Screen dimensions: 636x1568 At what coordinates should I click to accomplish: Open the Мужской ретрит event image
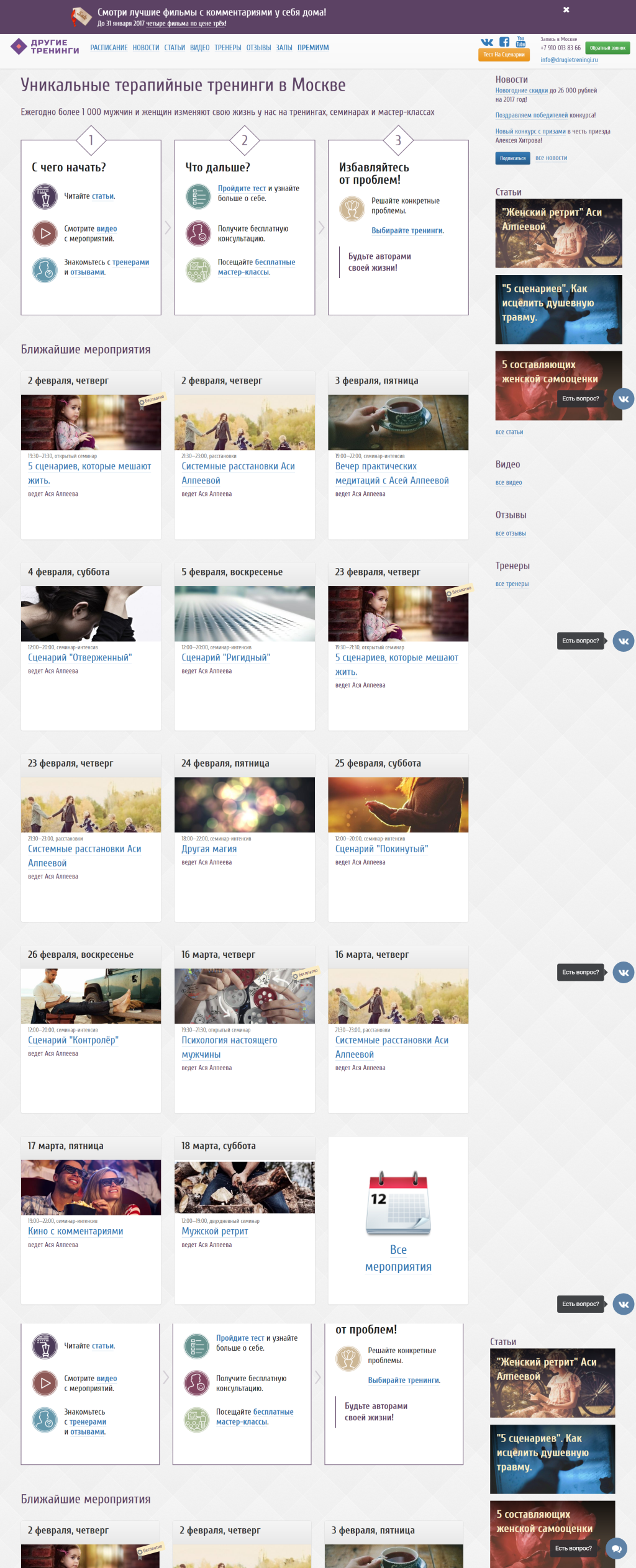244,1187
